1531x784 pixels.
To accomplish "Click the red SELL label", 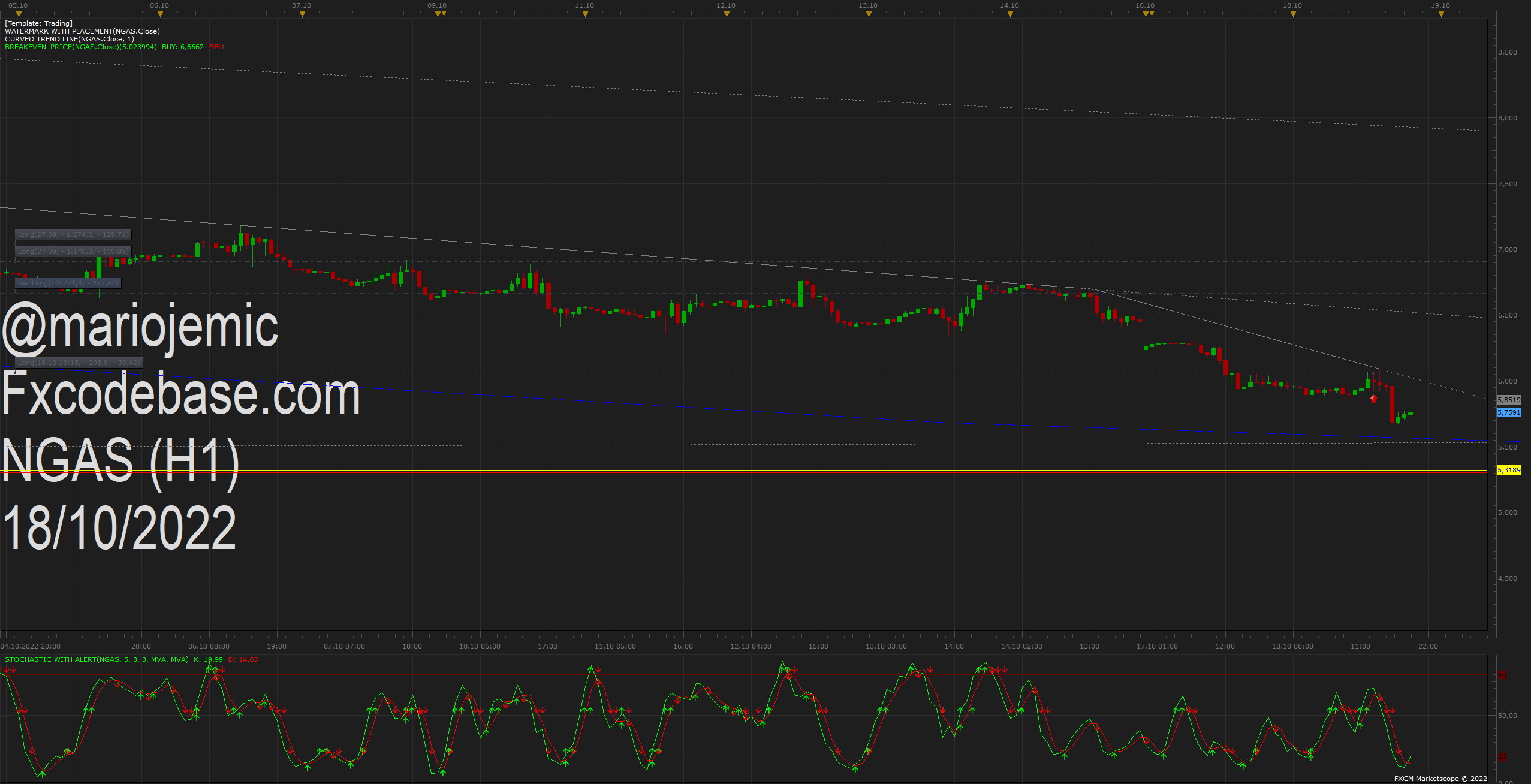I will (x=217, y=47).
